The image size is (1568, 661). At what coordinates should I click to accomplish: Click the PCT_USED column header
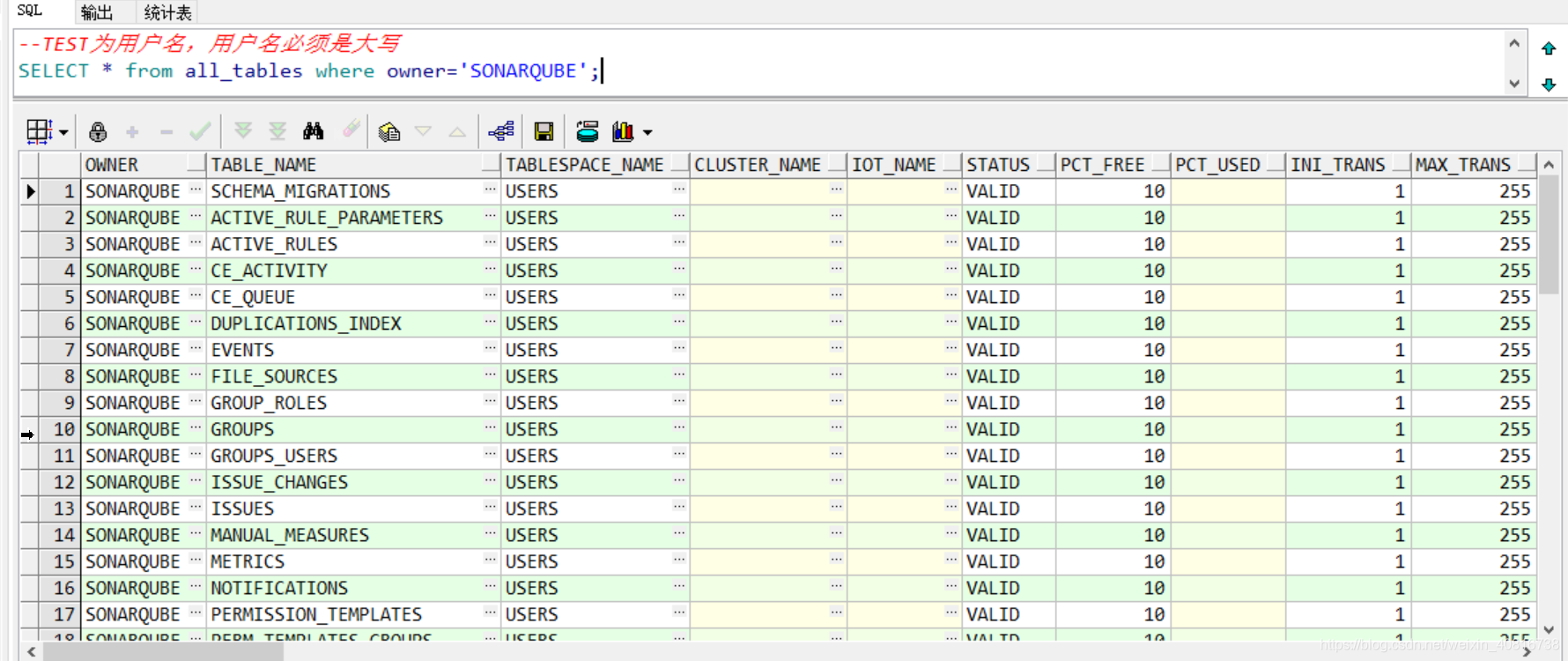(x=1229, y=165)
